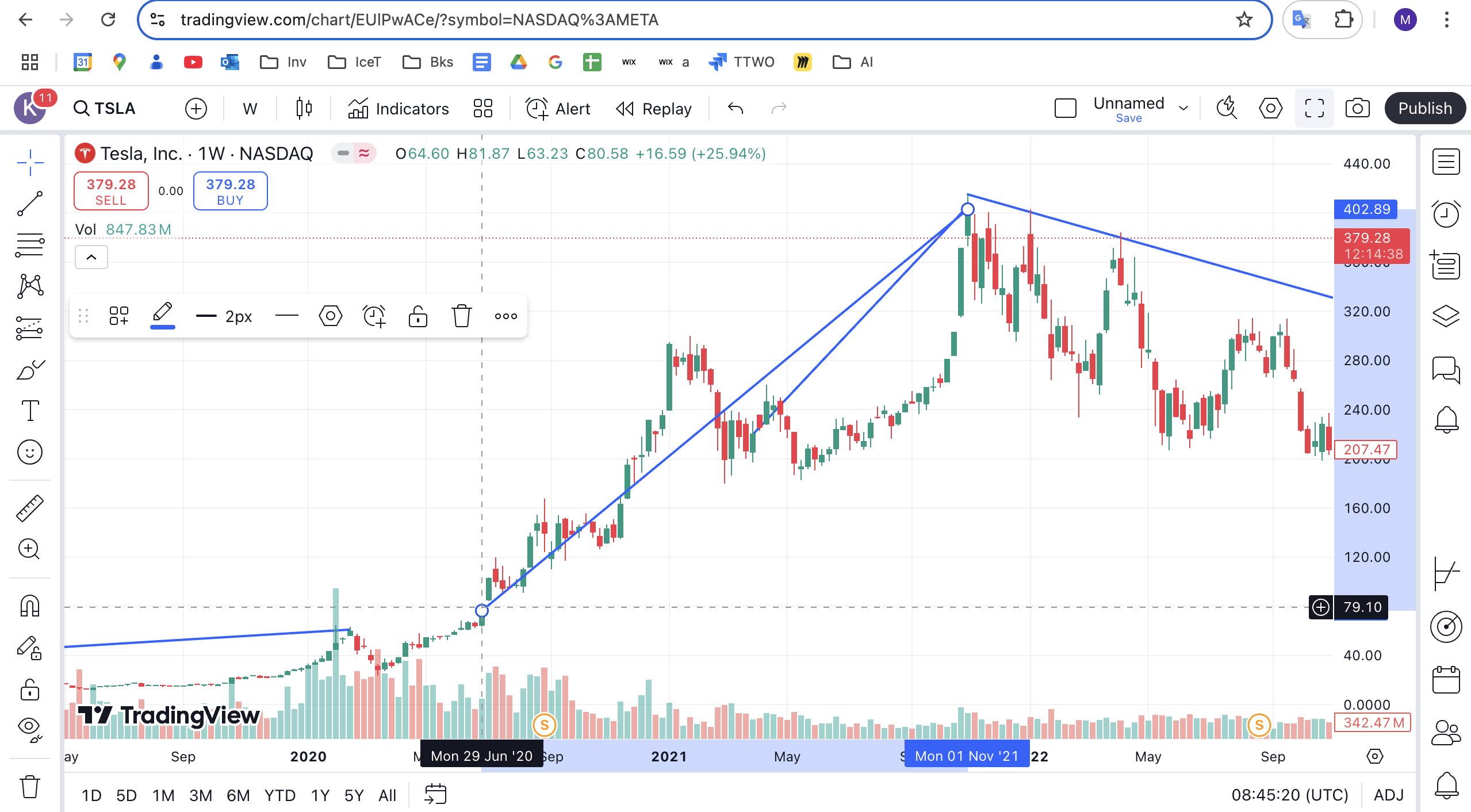Open indicator templates grid
The height and width of the screenshot is (812, 1471).
point(483,108)
